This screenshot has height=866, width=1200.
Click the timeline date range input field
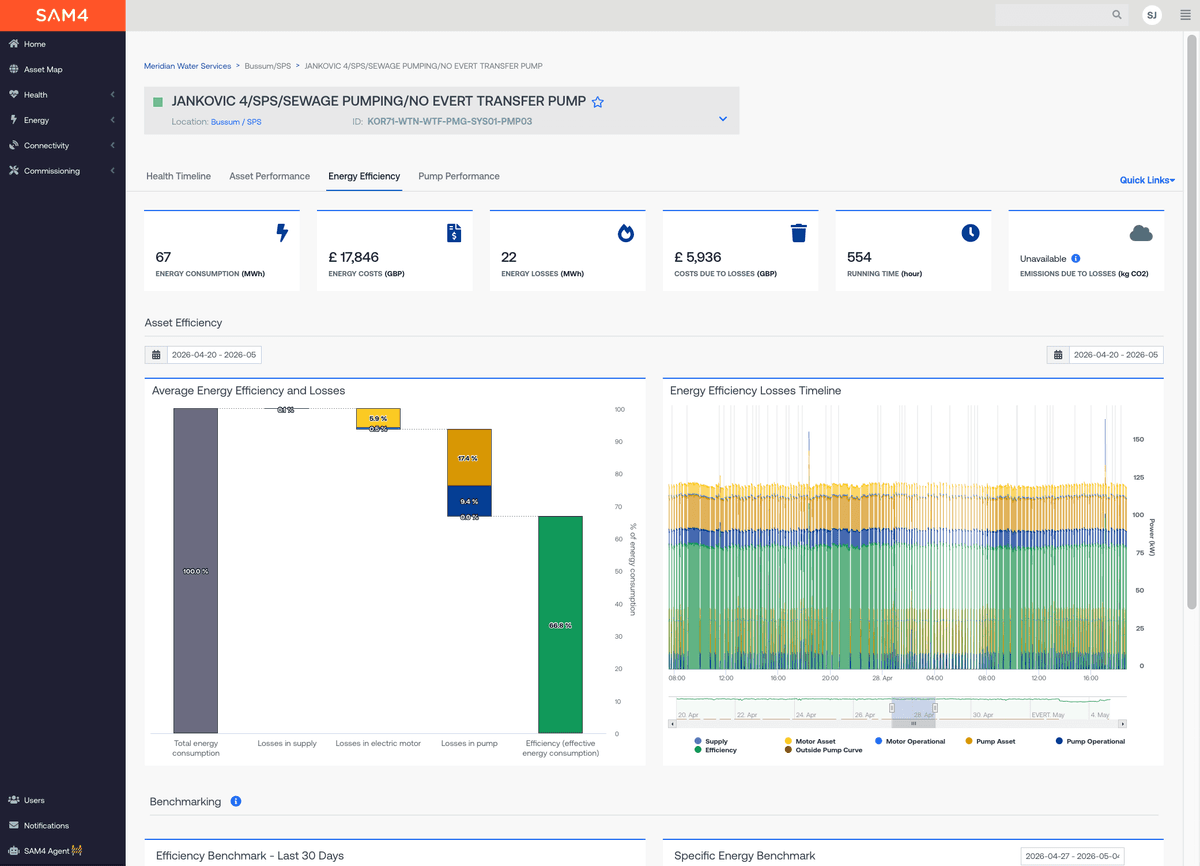point(1116,355)
